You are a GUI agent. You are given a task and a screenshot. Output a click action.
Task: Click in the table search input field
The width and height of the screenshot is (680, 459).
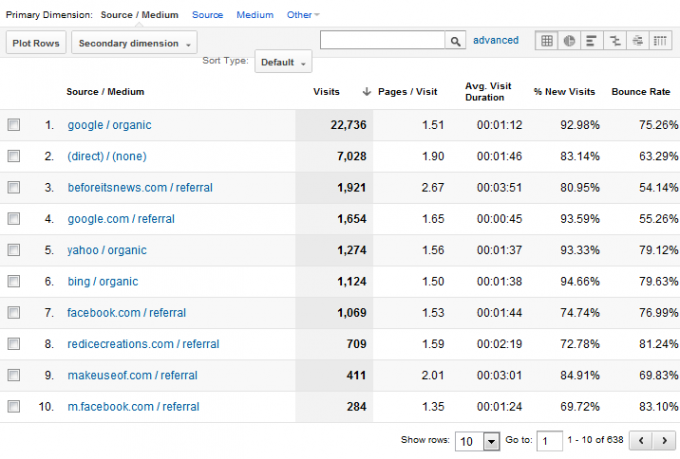tap(382, 40)
